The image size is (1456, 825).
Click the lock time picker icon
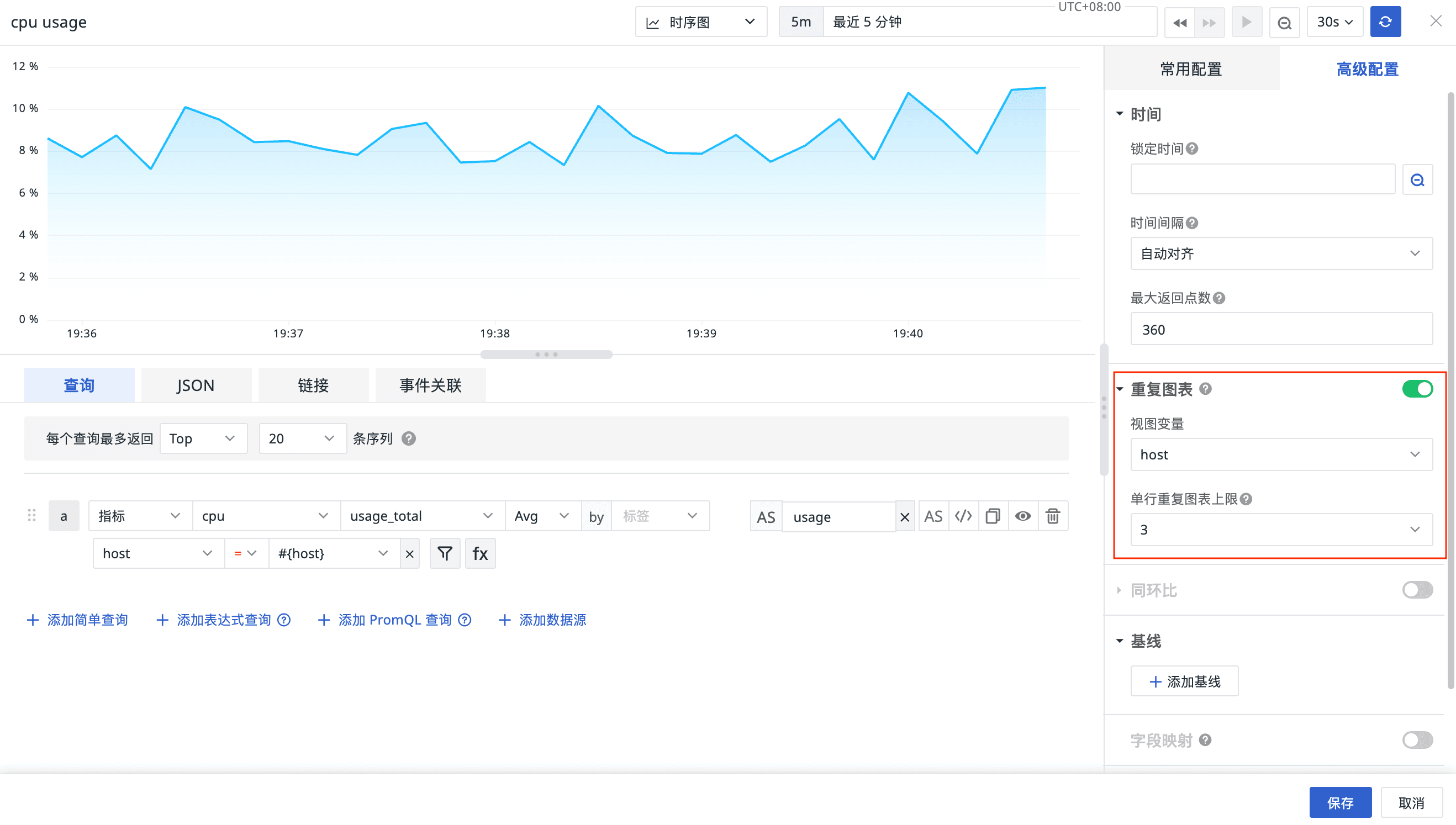point(1417,180)
